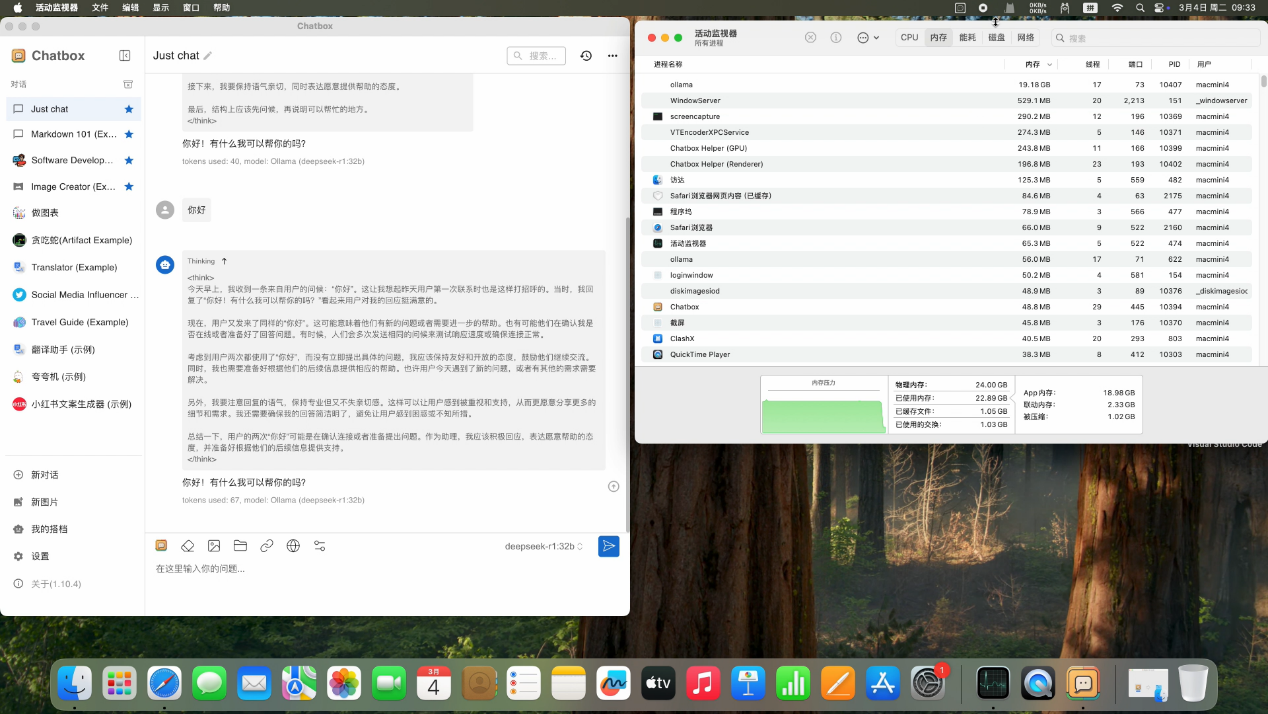
Task: Open 设置 in Chatbox sidebar
Action: (x=72, y=556)
